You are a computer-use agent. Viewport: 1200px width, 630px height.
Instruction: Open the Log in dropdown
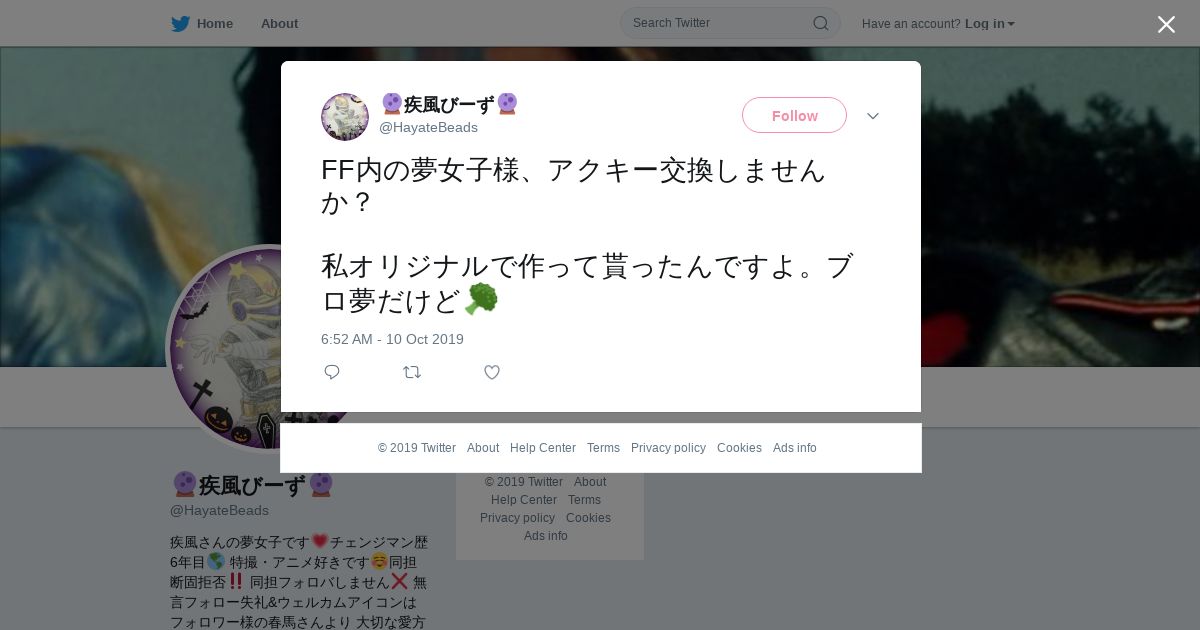[989, 24]
